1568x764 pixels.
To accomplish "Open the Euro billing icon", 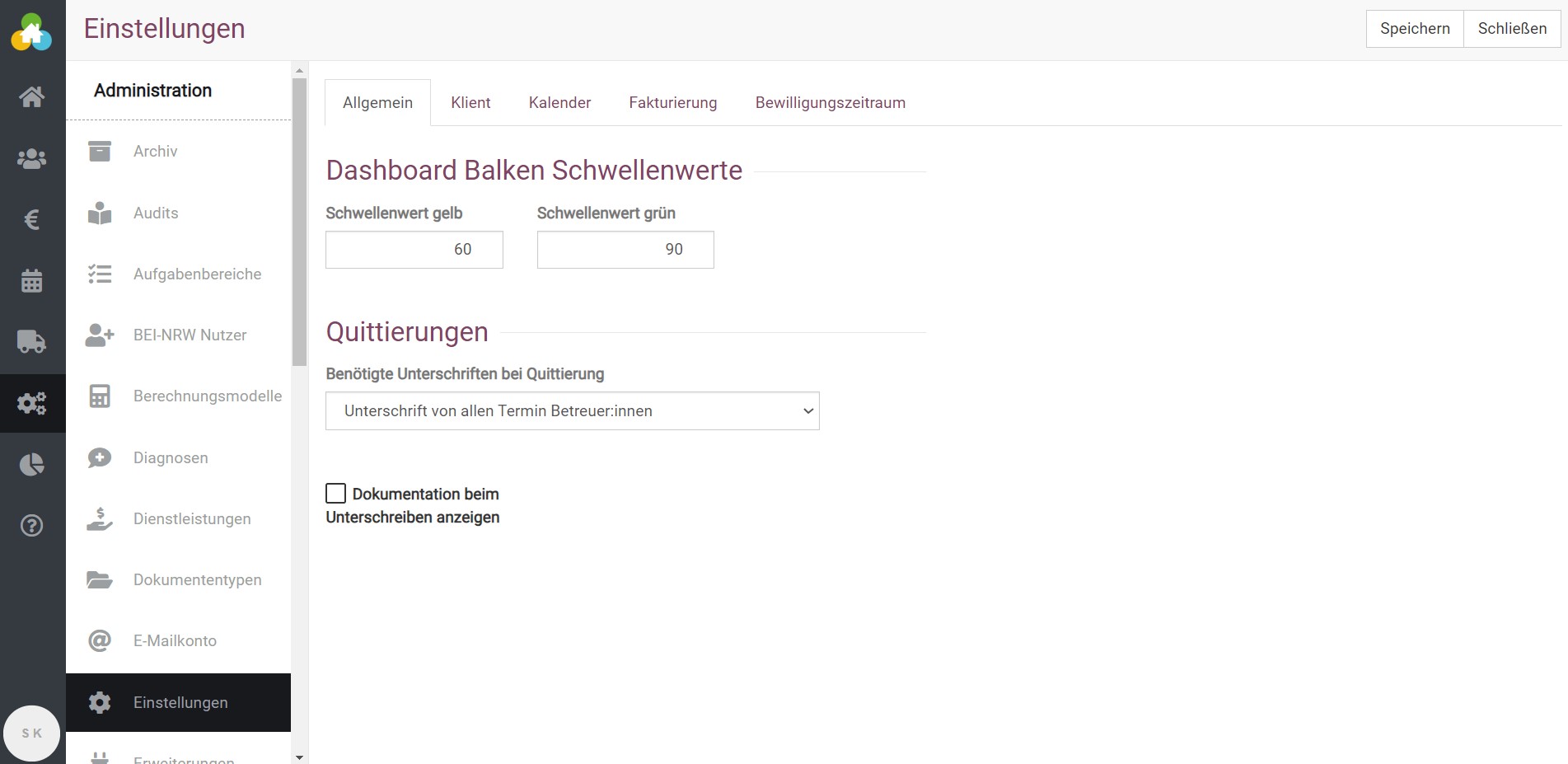I will pos(32,220).
